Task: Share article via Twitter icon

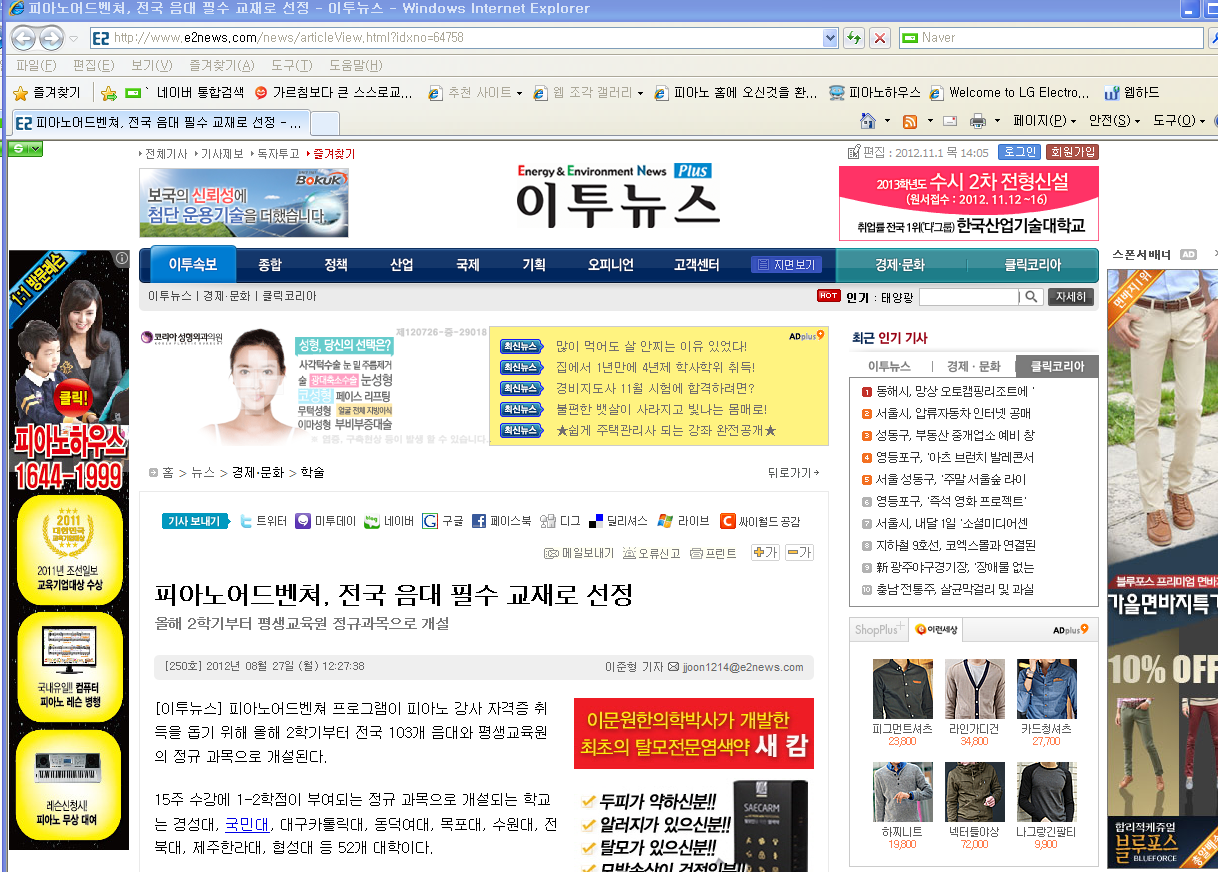Action: tap(246, 521)
